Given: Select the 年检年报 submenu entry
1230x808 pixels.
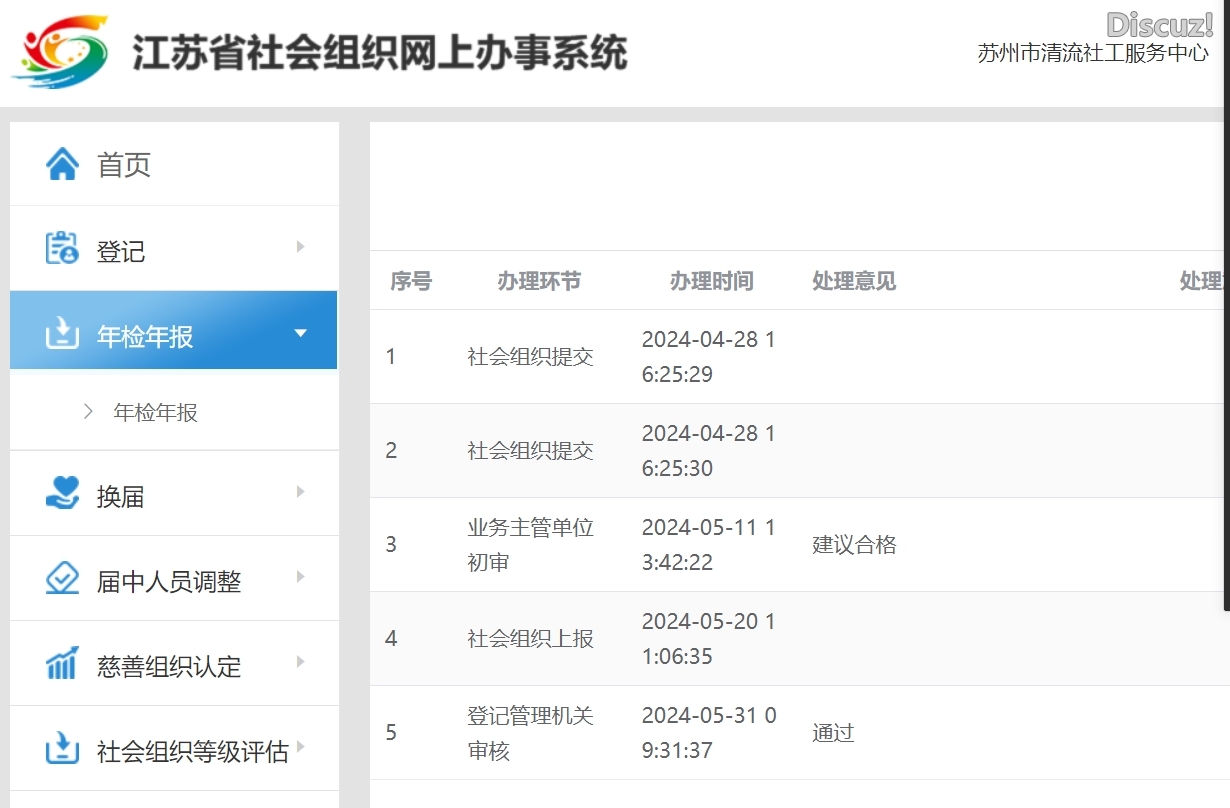Looking at the screenshot, I should coord(155,412).
